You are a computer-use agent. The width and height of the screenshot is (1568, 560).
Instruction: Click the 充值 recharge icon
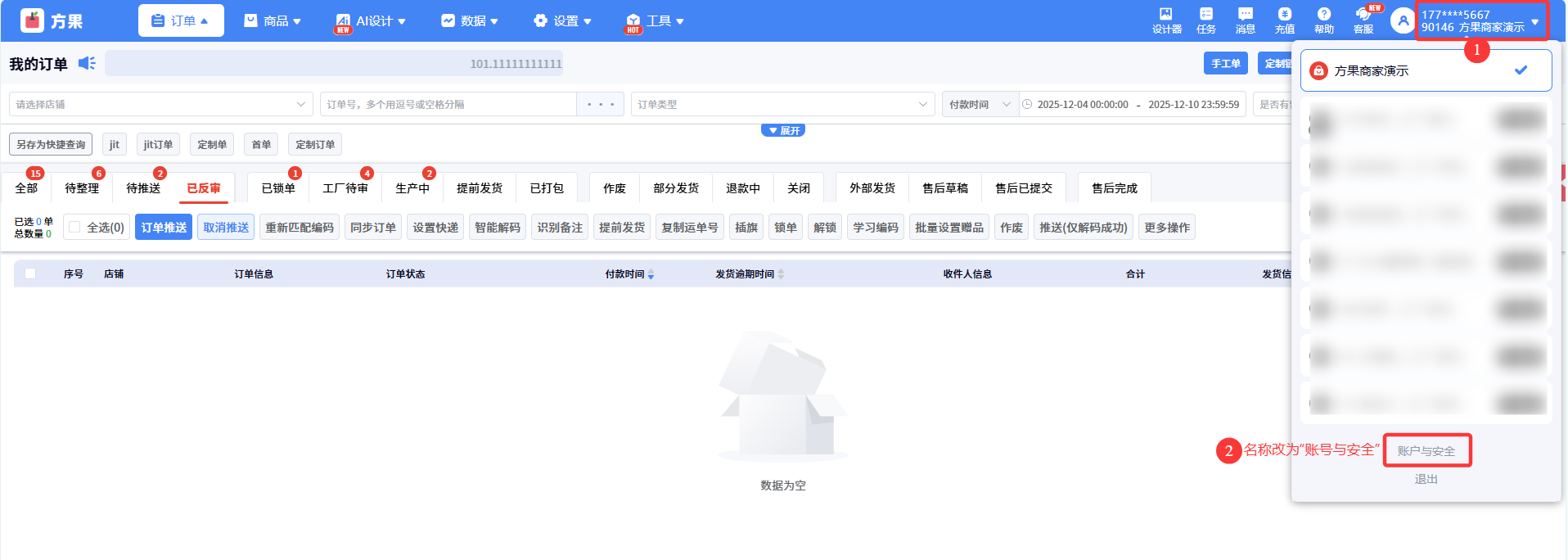1284,20
